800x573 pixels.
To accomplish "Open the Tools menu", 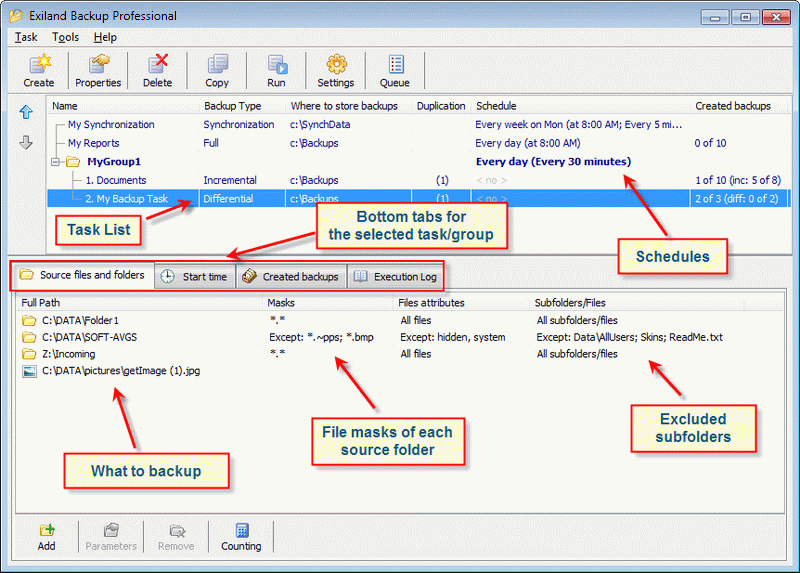I will click(65, 37).
